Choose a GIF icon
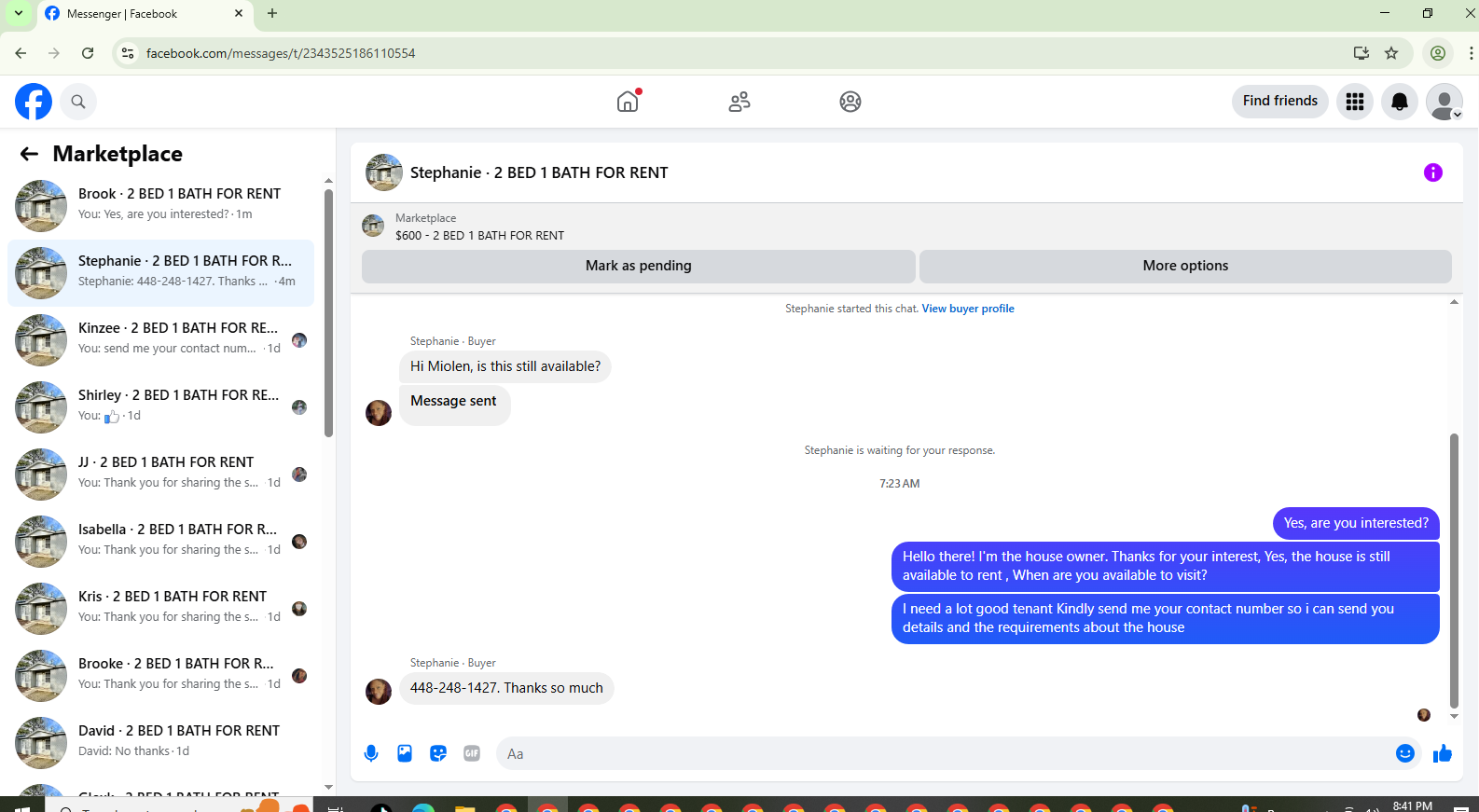Viewport: 1479px width, 812px height. (472, 753)
